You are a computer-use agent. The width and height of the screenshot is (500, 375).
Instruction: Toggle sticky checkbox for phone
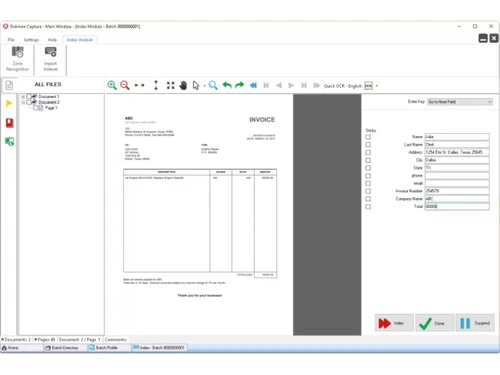368,176
